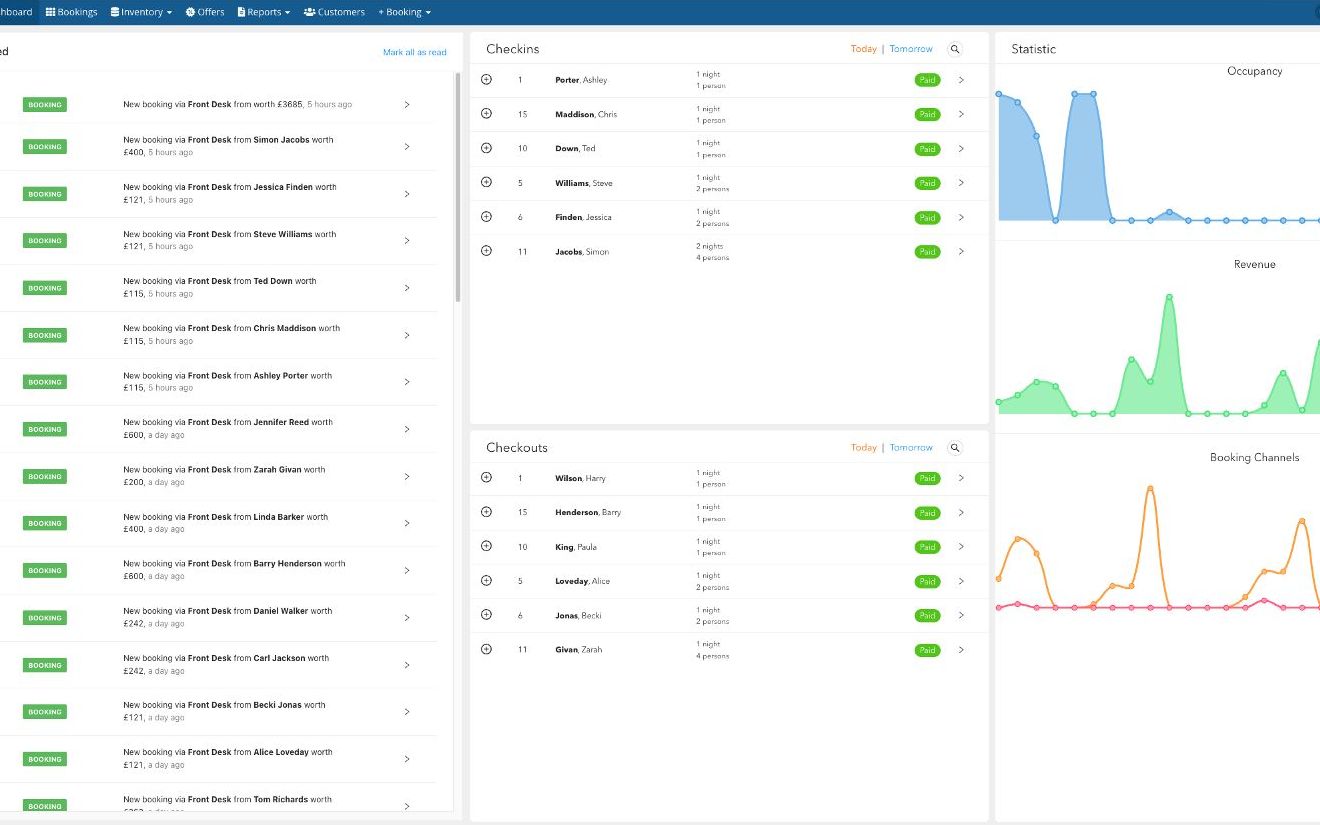Click plus icon beside King, Paula checkout
The height and width of the screenshot is (825, 1320).
[486, 546]
